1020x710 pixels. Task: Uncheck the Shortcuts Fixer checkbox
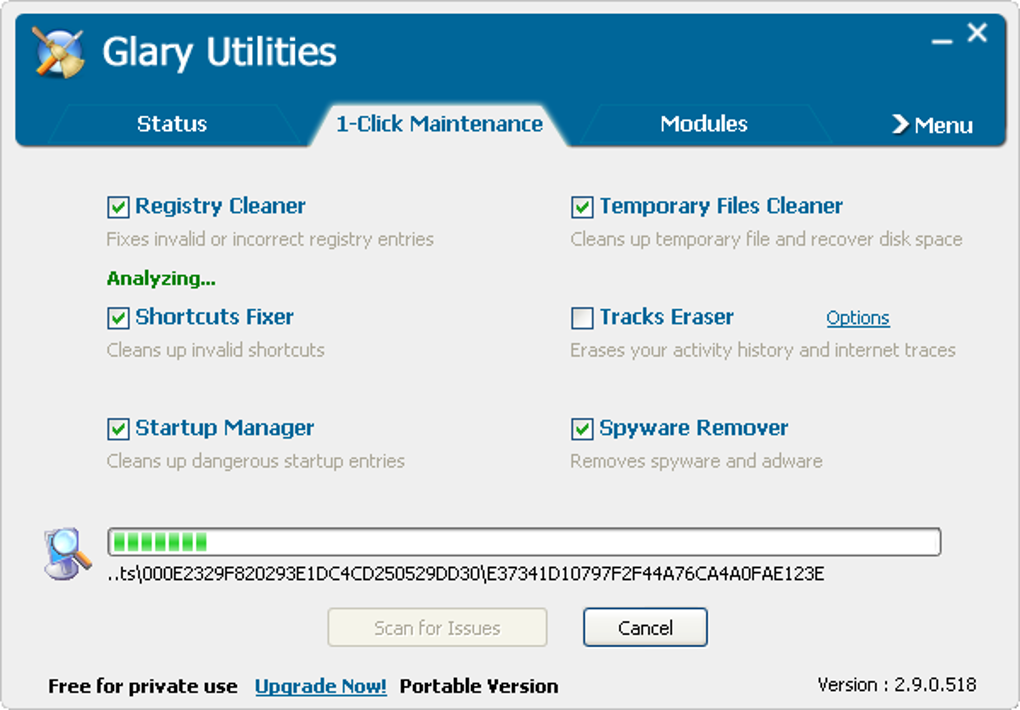tap(118, 318)
